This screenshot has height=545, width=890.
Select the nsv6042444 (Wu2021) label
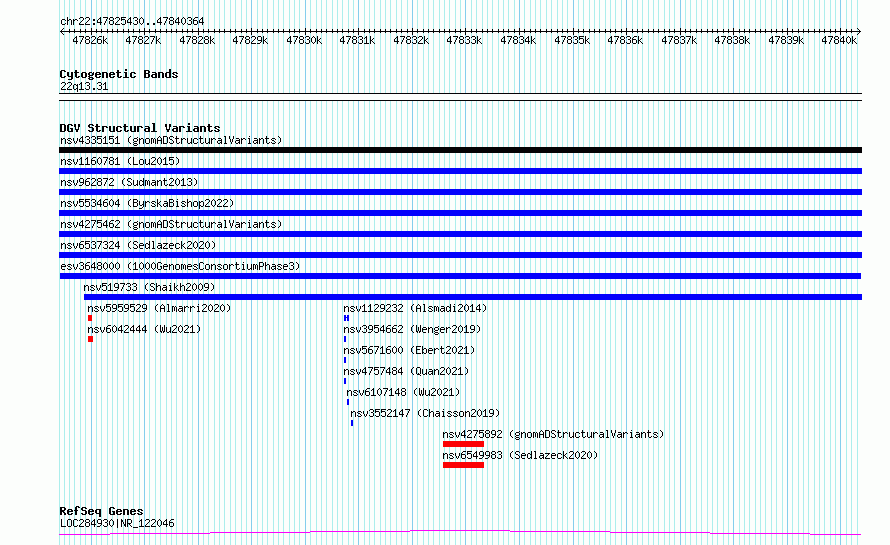pos(144,329)
